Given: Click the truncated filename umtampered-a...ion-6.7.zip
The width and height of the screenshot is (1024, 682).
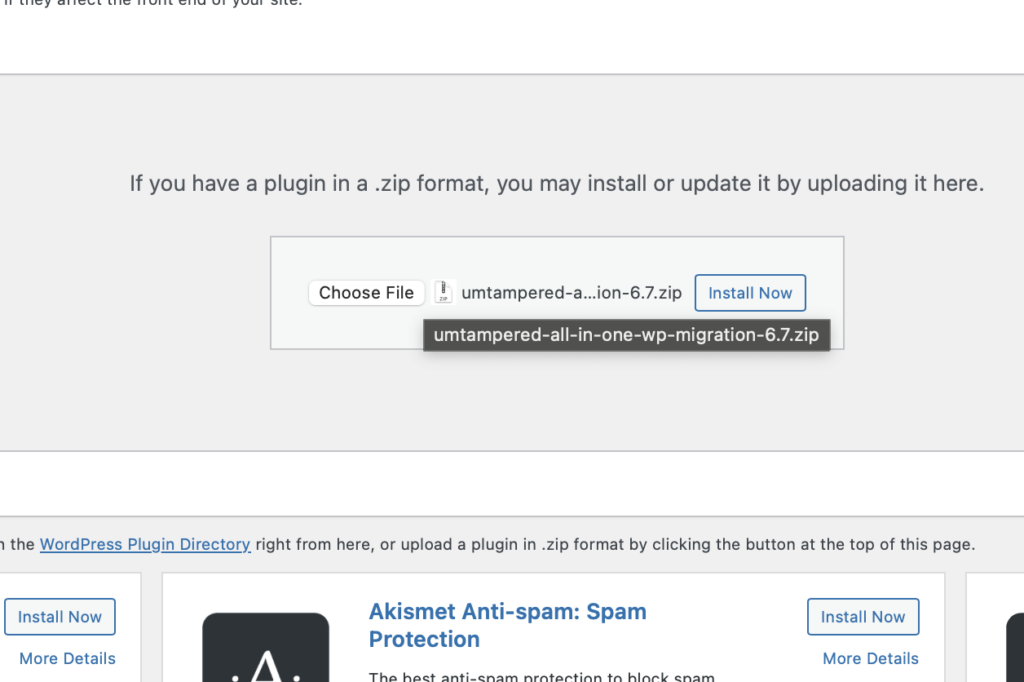Looking at the screenshot, I should pos(571,293).
